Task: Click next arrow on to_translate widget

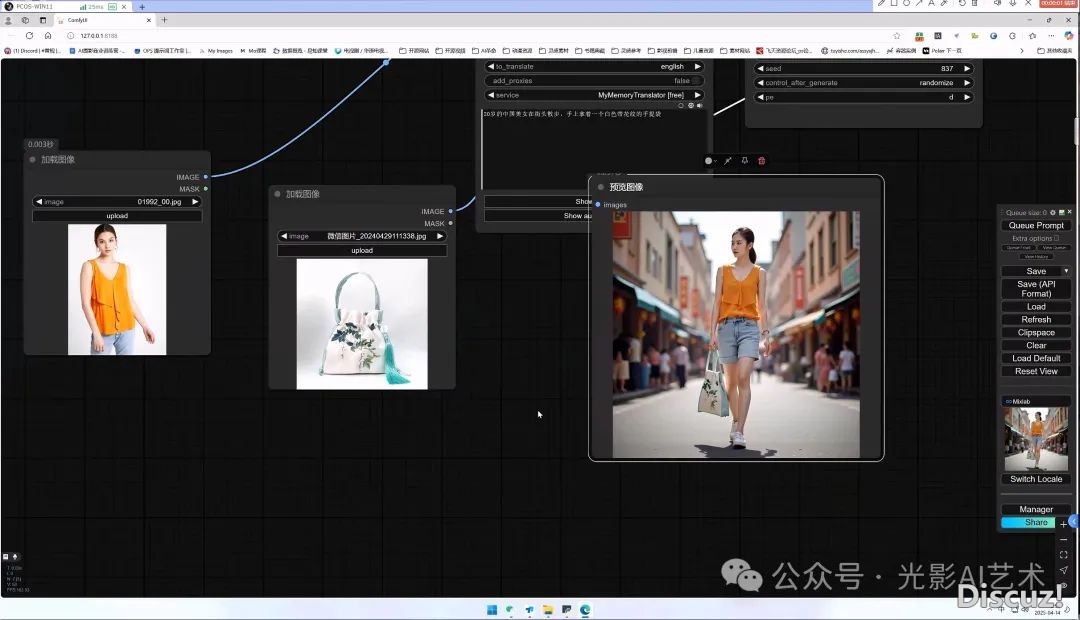Action: coord(698,67)
